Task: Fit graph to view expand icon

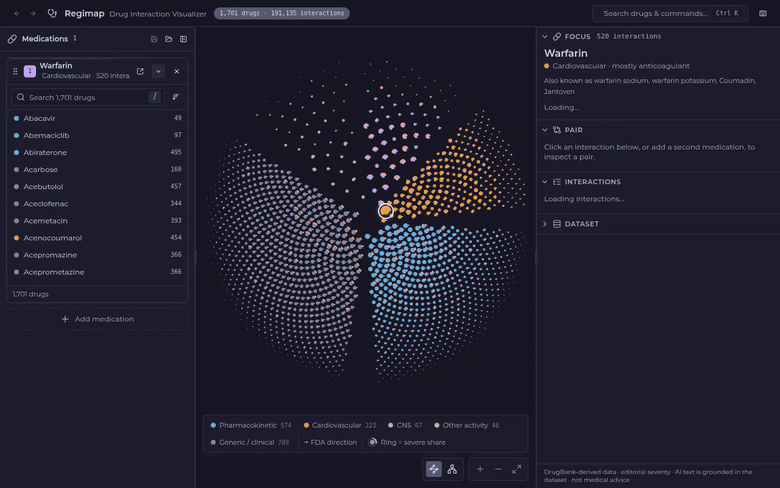Action: point(517,469)
